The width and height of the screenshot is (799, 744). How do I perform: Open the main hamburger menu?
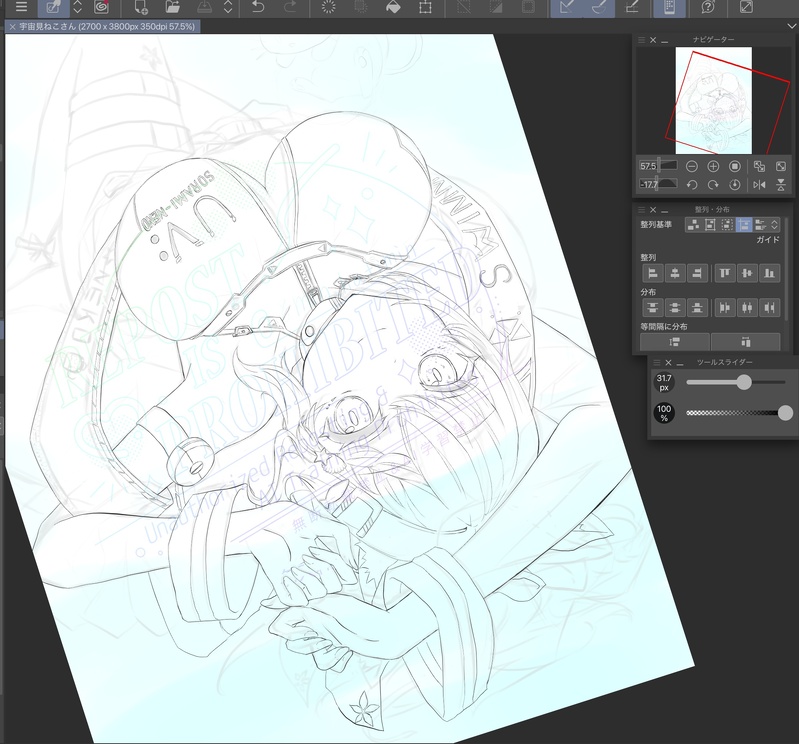(x=21, y=7)
